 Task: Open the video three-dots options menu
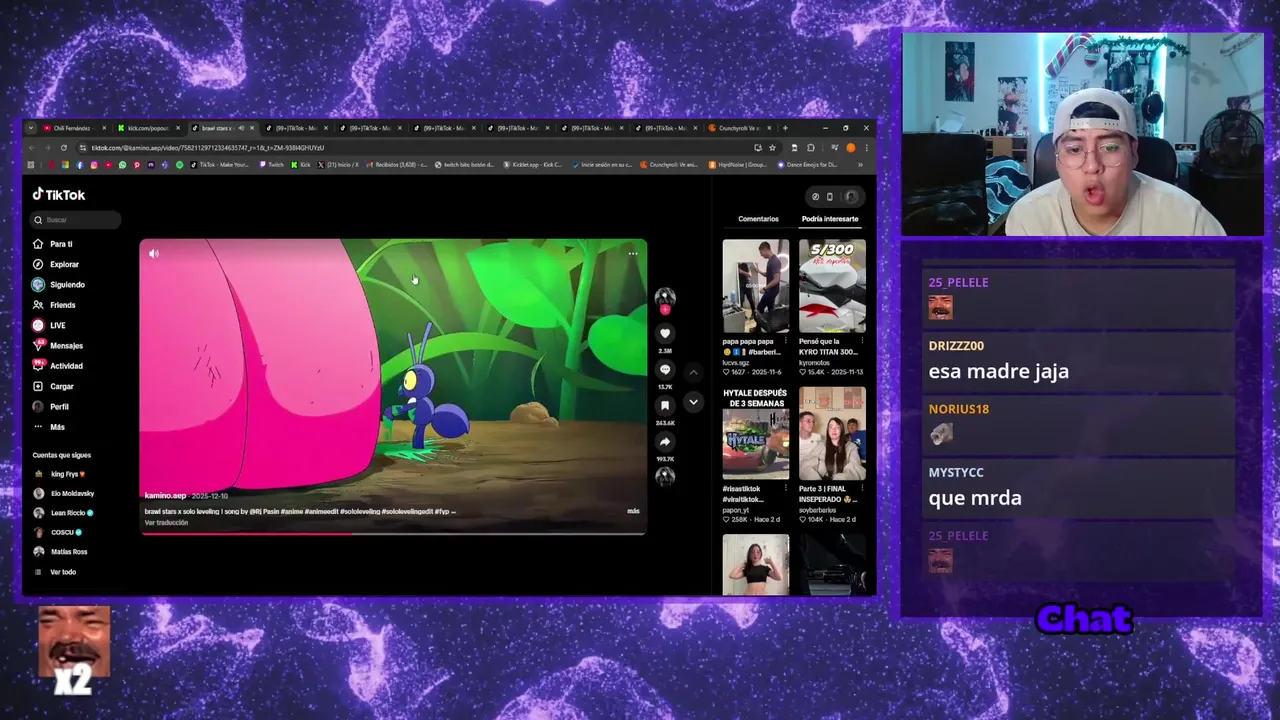coord(633,254)
